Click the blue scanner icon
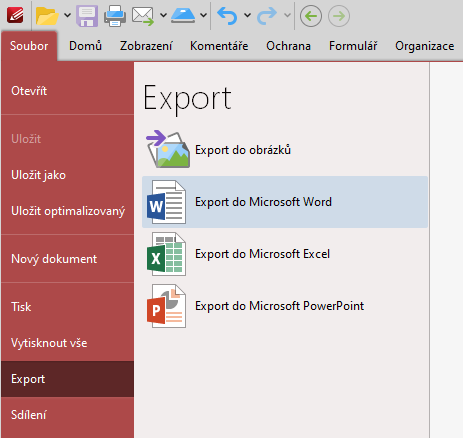This screenshot has width=463, height=438. (x=183, y=16)
